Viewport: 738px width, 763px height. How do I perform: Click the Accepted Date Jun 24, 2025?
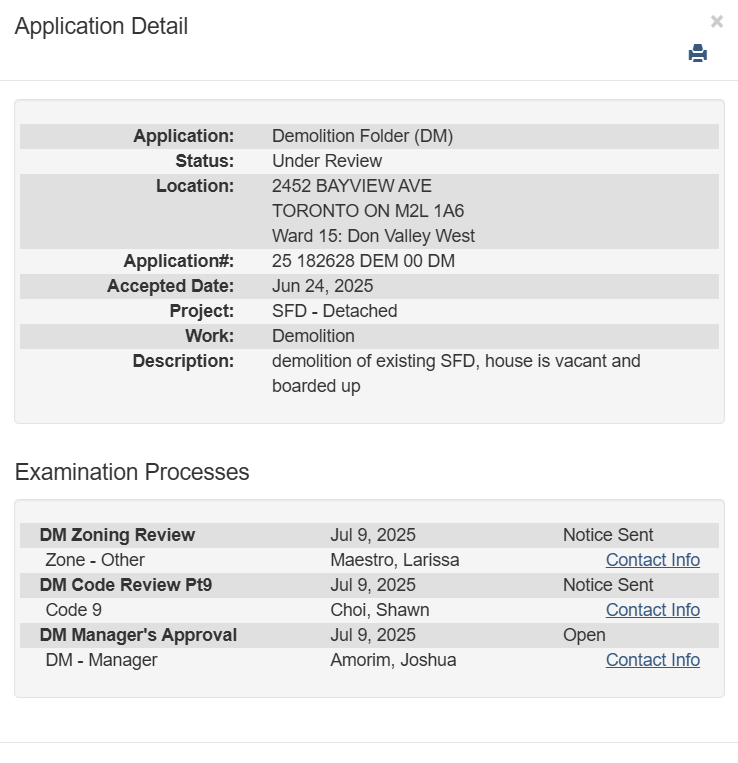(x=322, y=286)
